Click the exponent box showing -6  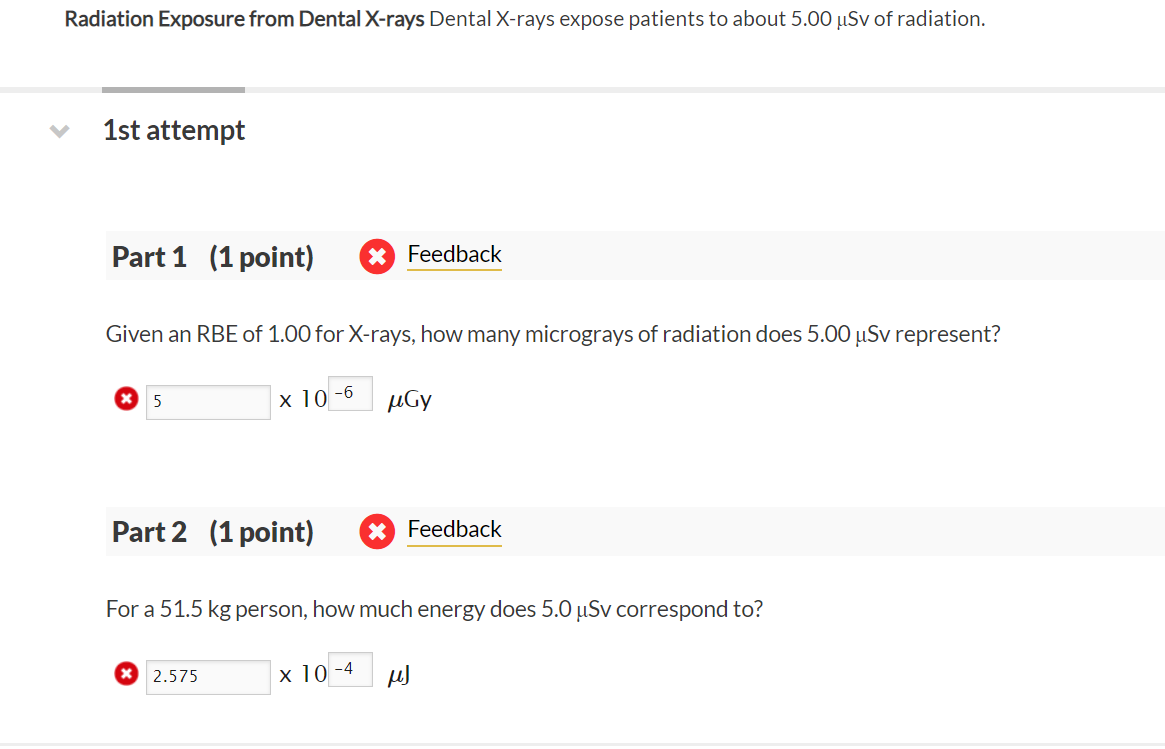click(x=350, y=393)
